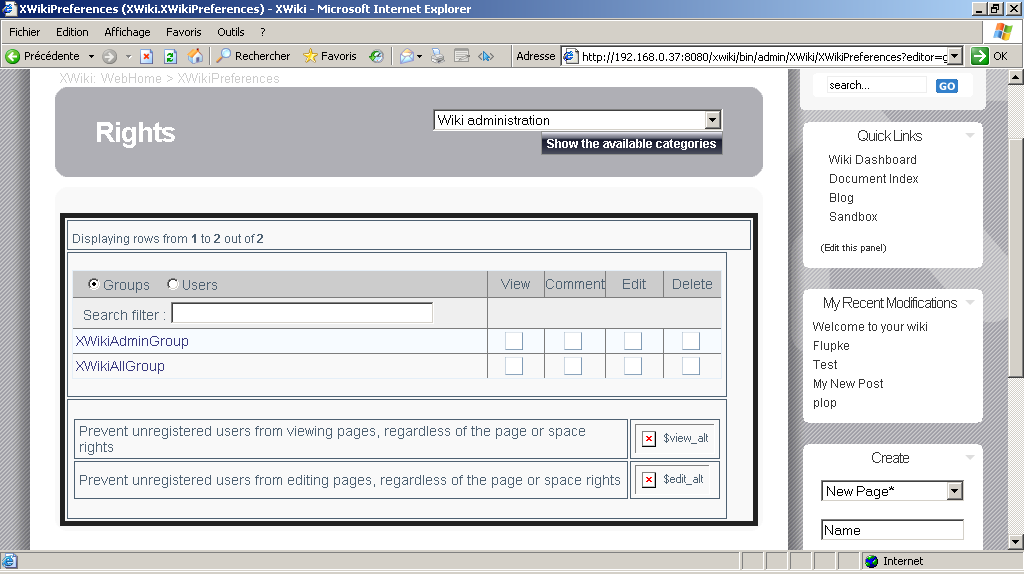Screen dimensions: 1024x574
Task: Check Delete right for XWikiAdminGroup
Action: point(691,341)
